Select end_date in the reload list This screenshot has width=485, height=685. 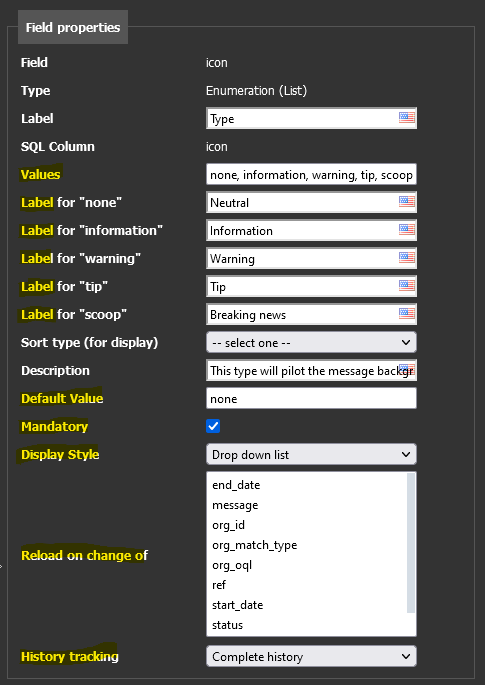(x=236, y=485)
